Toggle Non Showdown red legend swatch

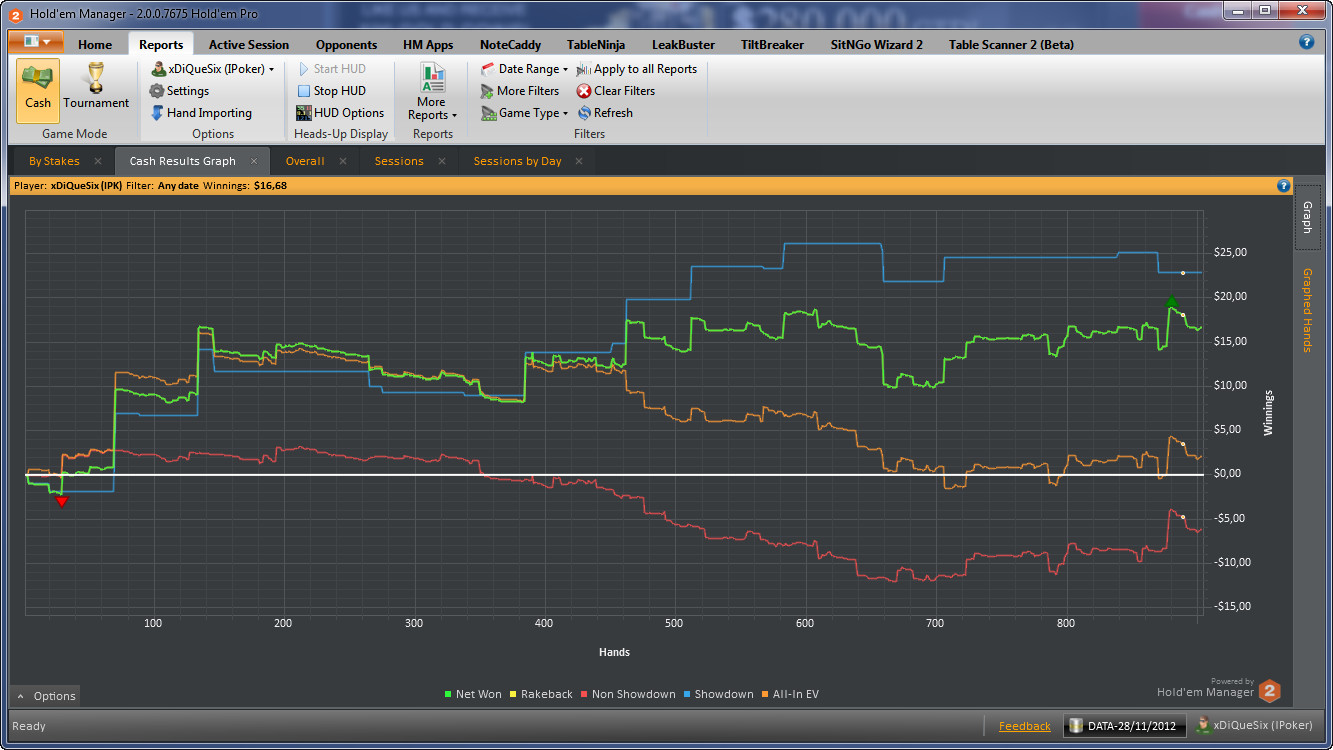coord(584,694)
